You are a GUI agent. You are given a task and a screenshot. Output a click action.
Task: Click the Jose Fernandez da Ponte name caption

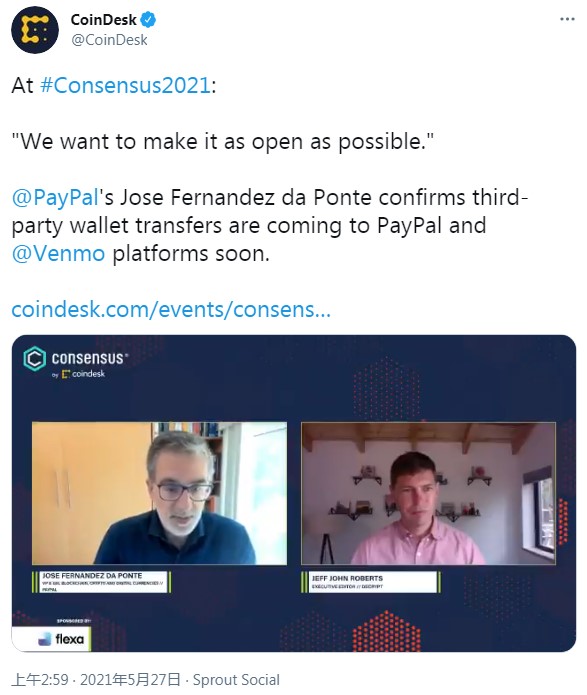[102, 582]
